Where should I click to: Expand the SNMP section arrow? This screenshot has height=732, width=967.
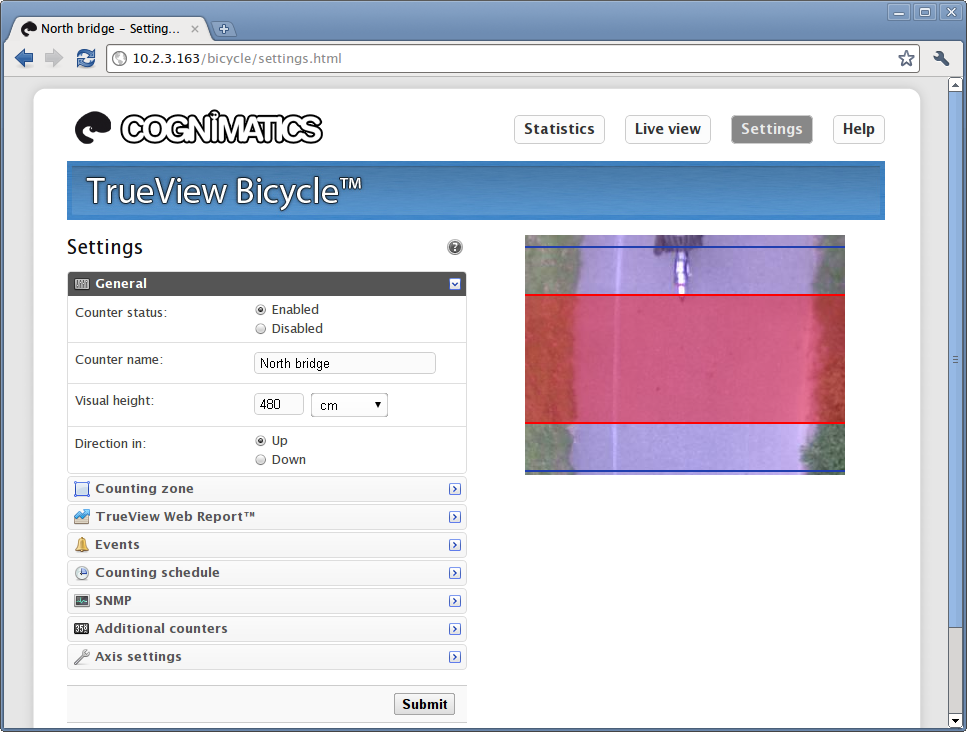point(455,601)
